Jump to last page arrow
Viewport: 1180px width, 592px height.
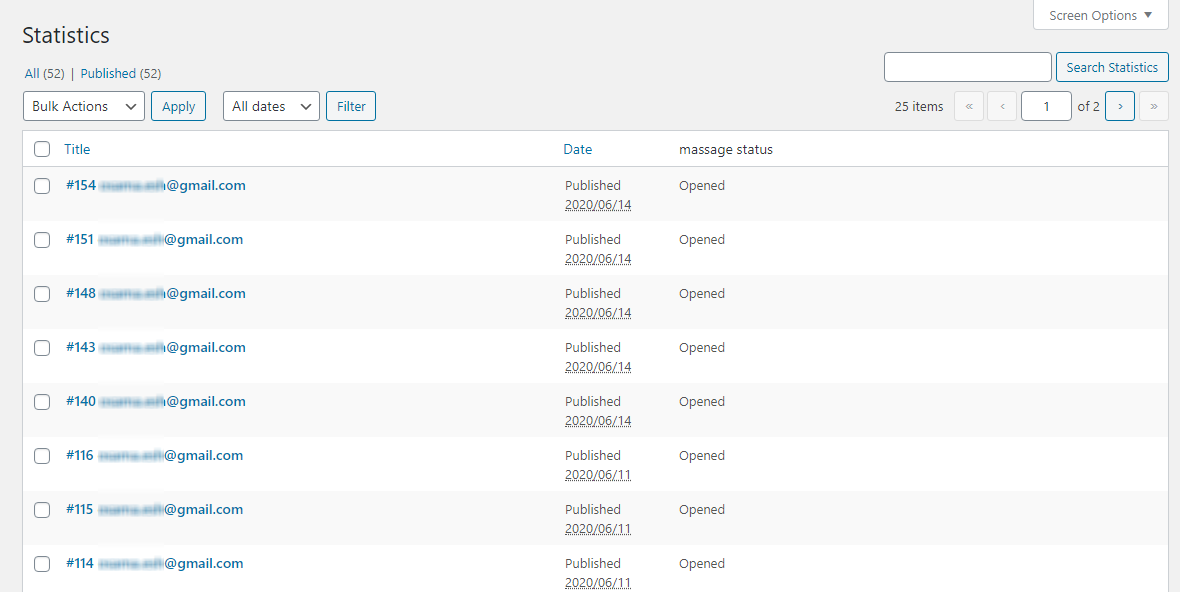tap(1154, 106)
